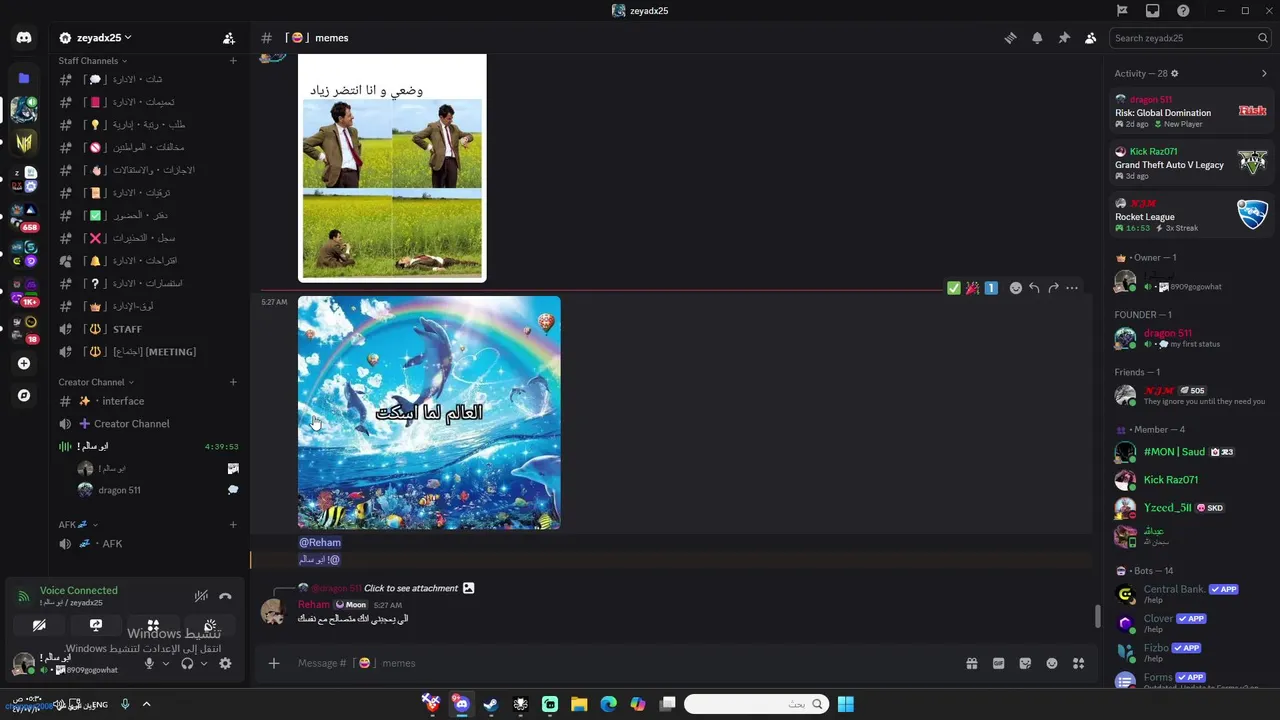Click the add attachment plus button
The height and width of the screenshot is (720, 1280).
[x=274, y=663]
